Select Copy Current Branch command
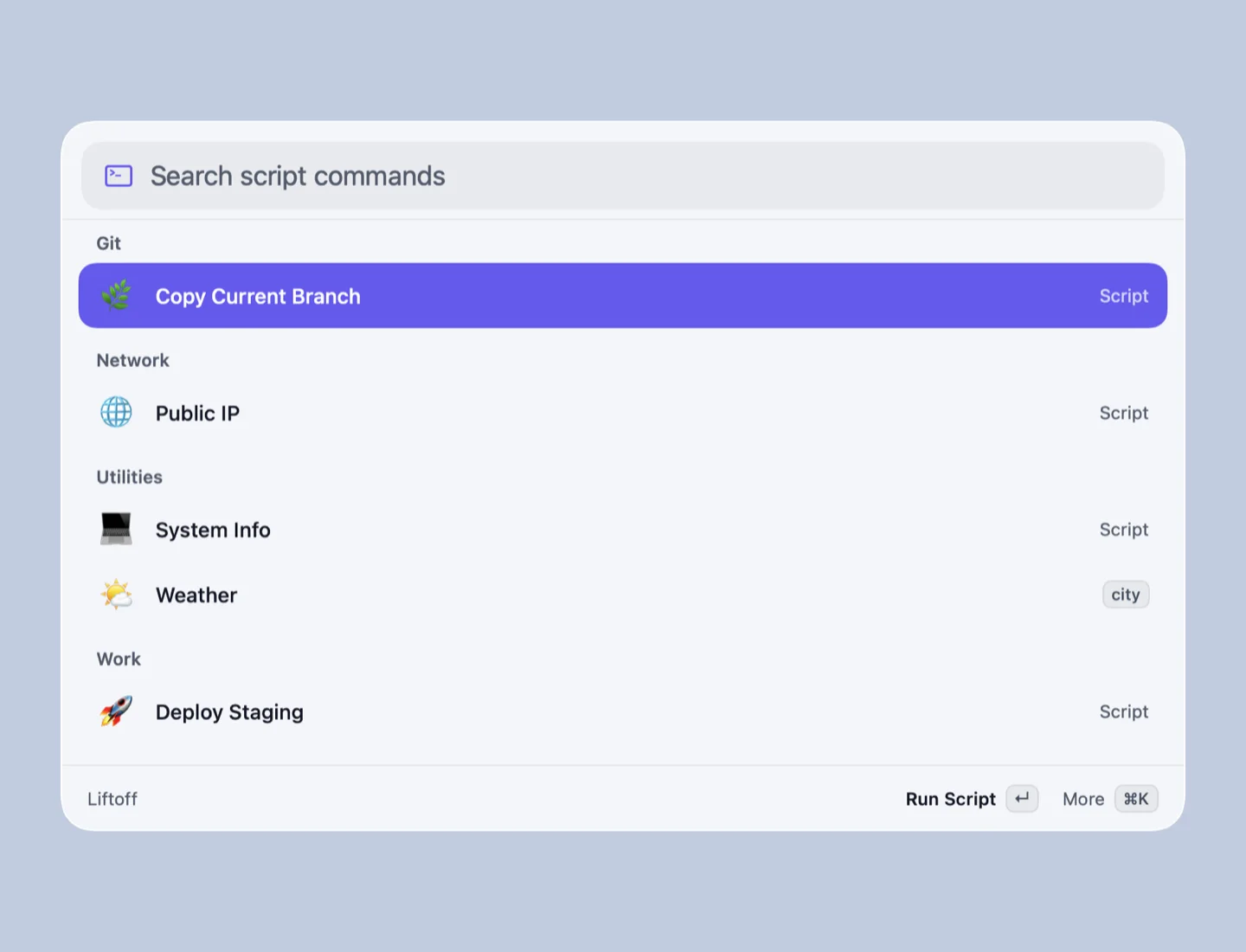This screenshot has width=1246, height=952. (x=623, y=296)
